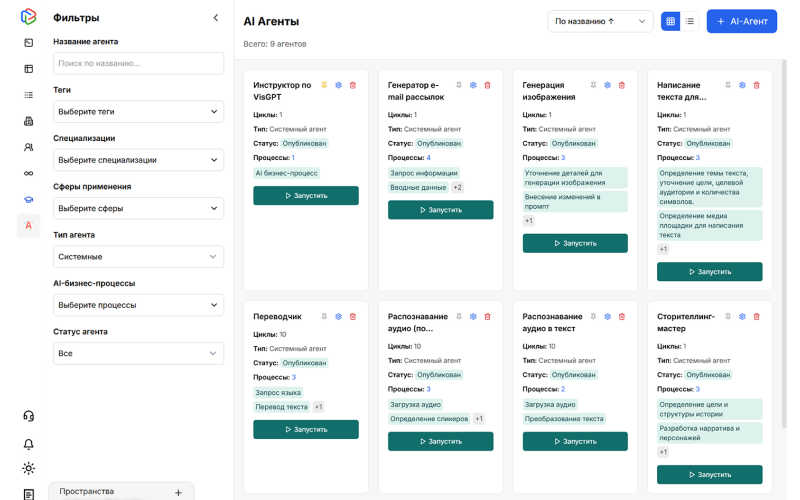Select the AI agents 'A' sidebar item
This screenshot has height=500, width=800.
pos(28,225)
